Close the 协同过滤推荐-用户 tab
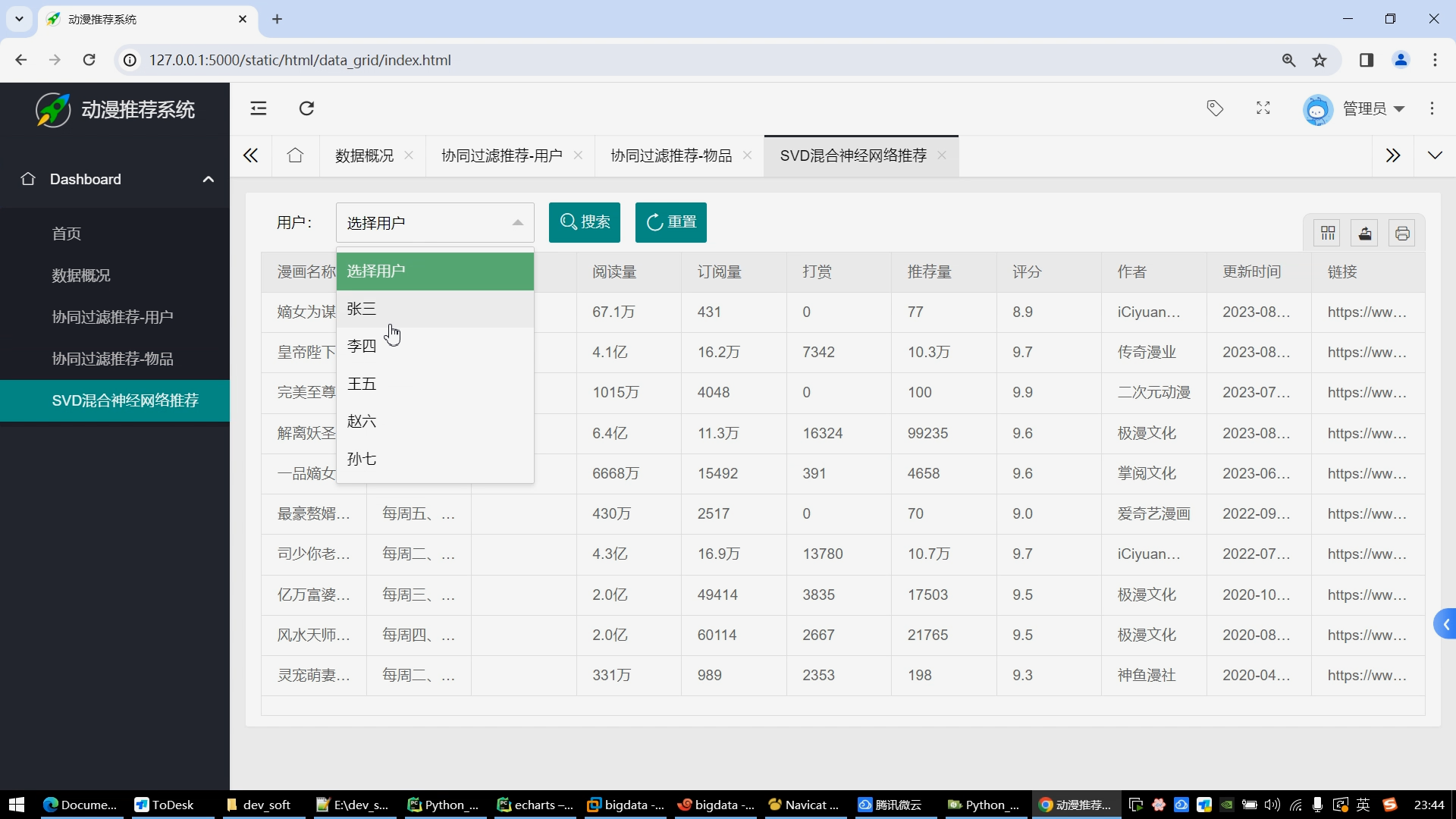 tap(578, 155)
